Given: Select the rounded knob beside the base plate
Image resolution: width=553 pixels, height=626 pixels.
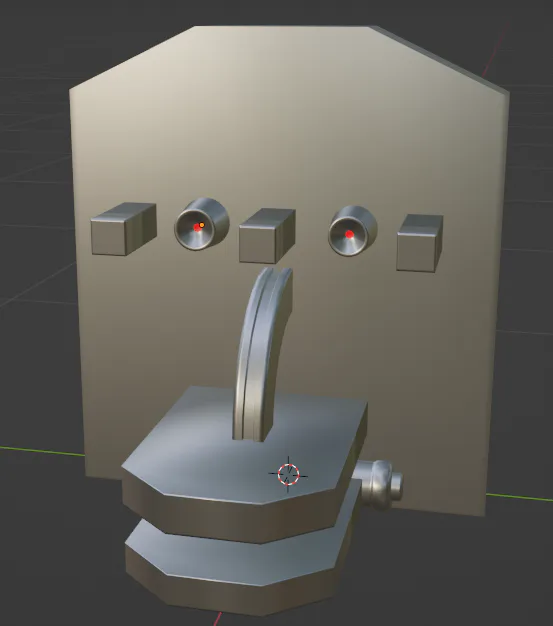Looking at the screenshot, I should 379,483.
